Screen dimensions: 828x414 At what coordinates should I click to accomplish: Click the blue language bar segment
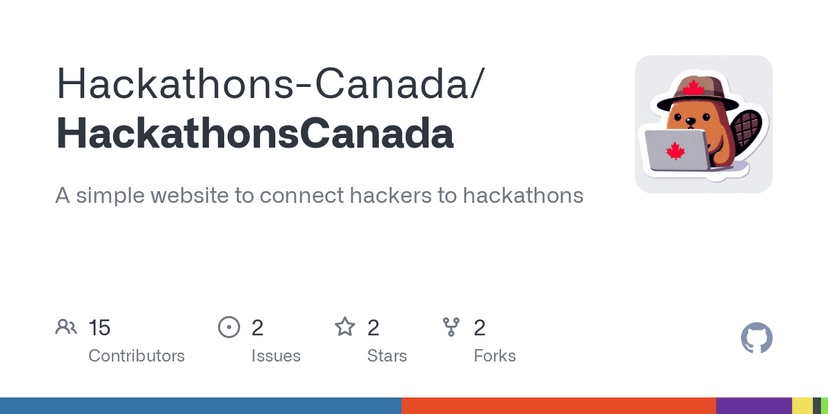(x=200, y=406)
